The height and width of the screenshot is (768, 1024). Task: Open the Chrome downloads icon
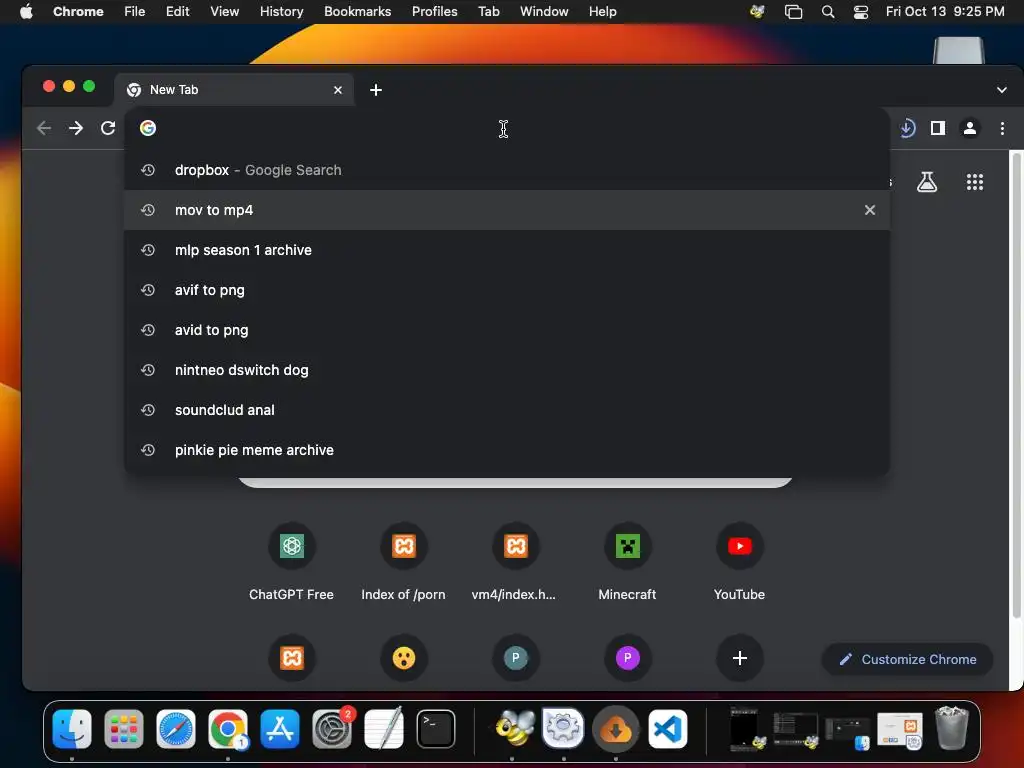(907, 128)
